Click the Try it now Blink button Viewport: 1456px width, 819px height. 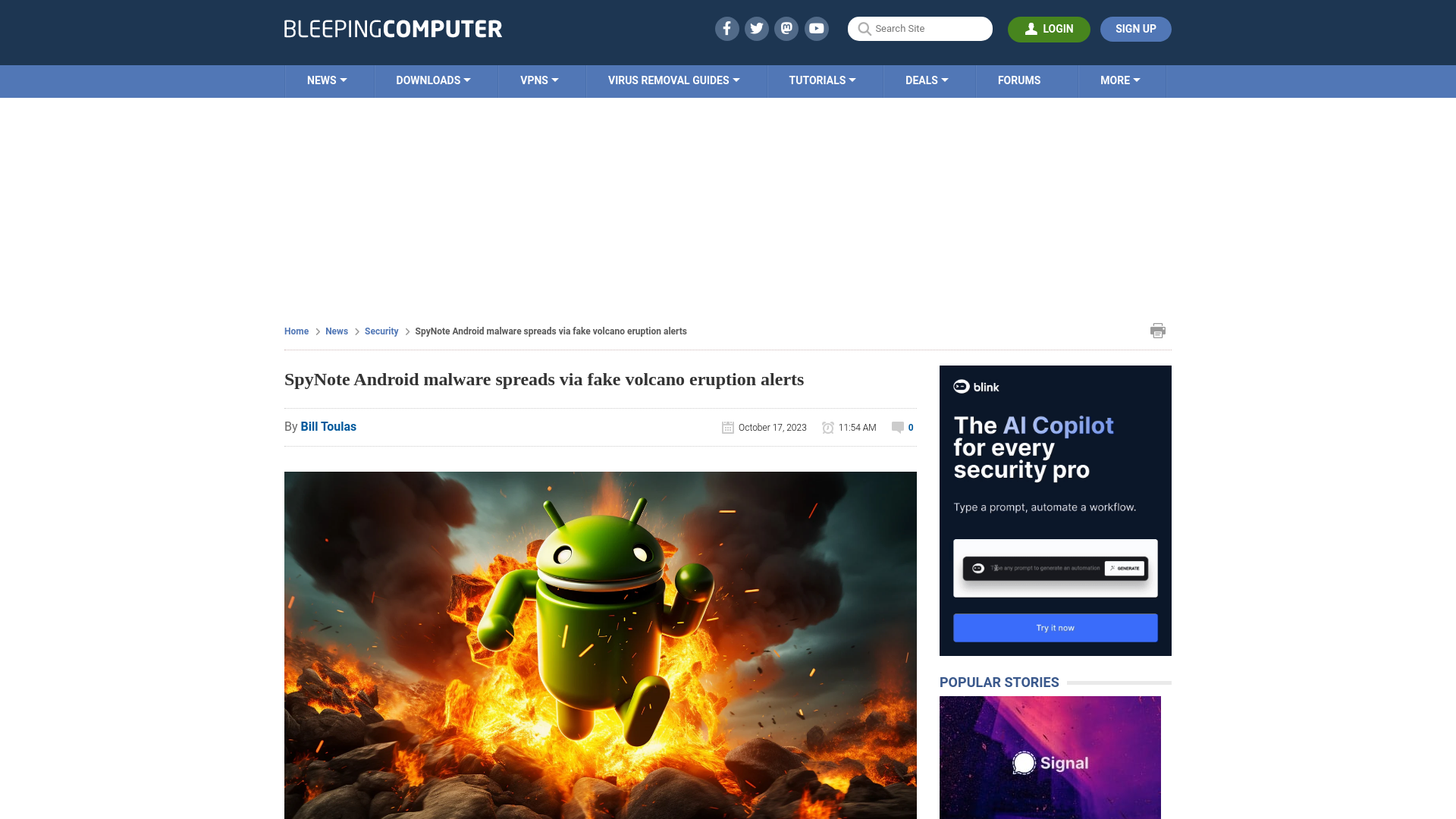(1055, 627)
